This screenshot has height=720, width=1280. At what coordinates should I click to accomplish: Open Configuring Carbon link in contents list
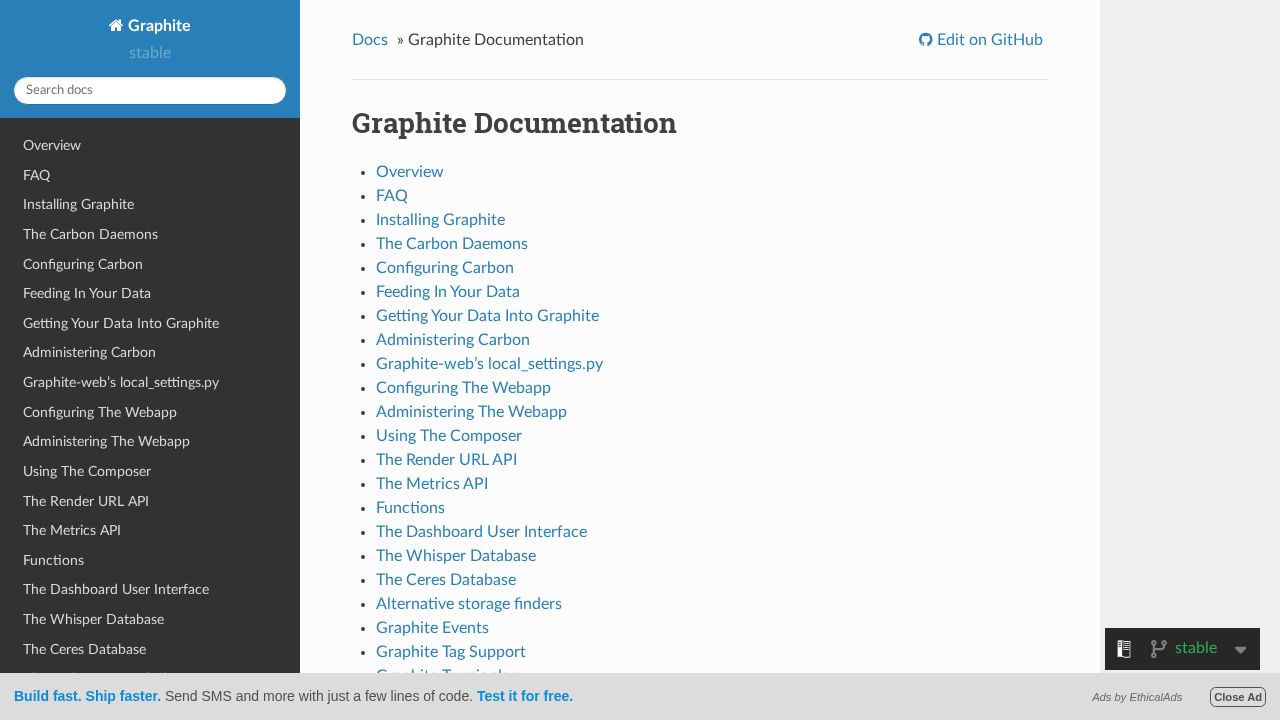coord(445,268)
